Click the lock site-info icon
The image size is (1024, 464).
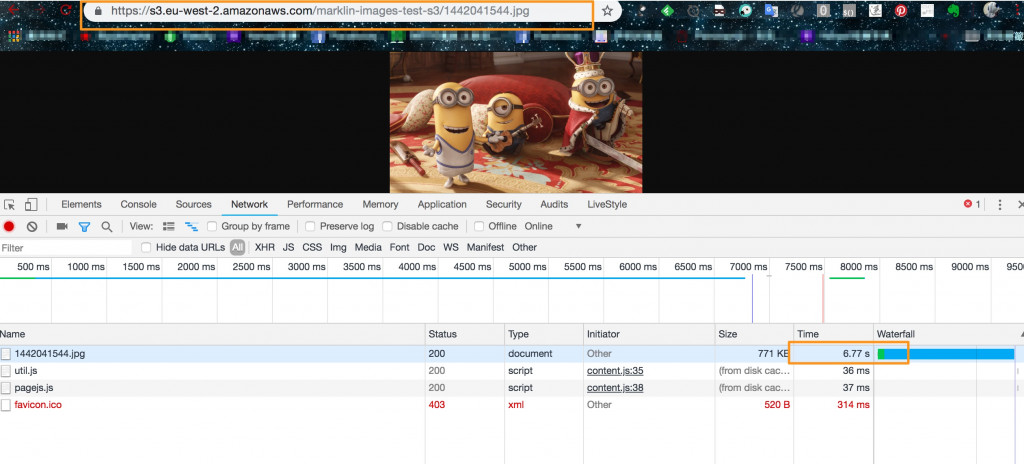[x=98, y=11]
